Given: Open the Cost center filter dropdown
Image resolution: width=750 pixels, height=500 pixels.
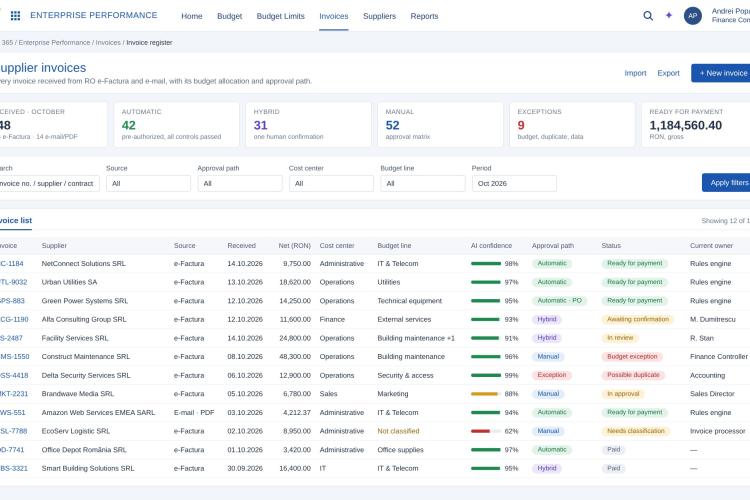Looking at the screenshot, I should pos(331,183).
